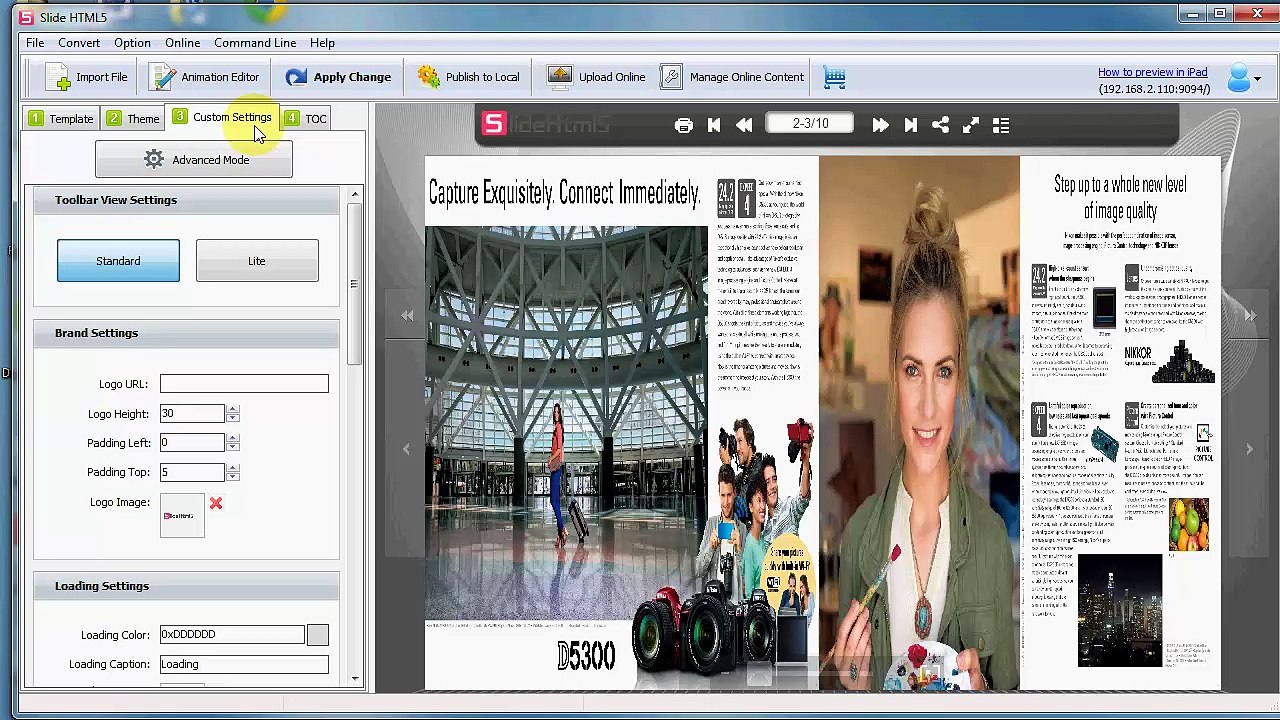This screenshot has height=720, width=1280.
Task: Decrease Padding Left with the down arrow
Action: 233,447
